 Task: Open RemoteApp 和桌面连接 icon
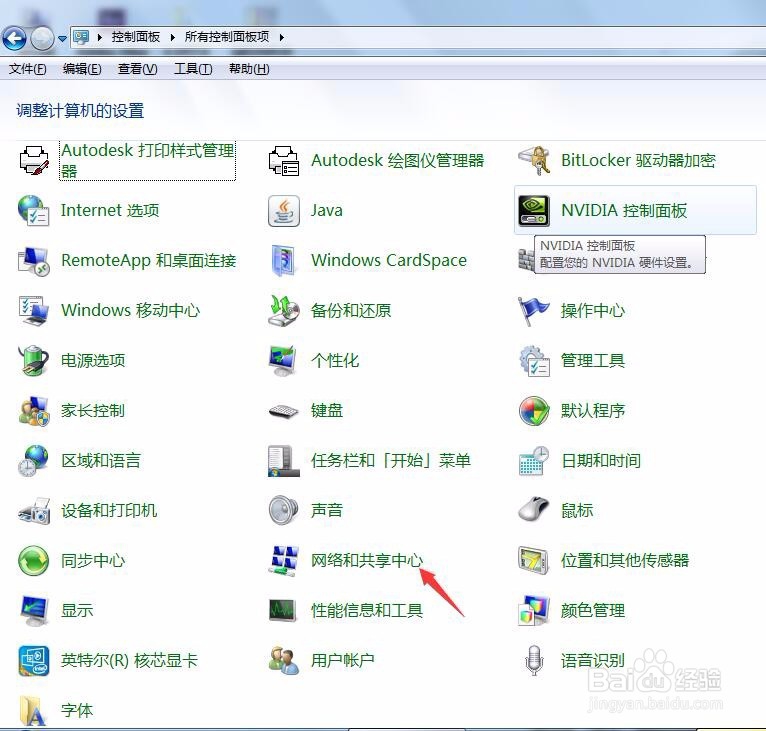pyautogui.click(x=34, y=260)
